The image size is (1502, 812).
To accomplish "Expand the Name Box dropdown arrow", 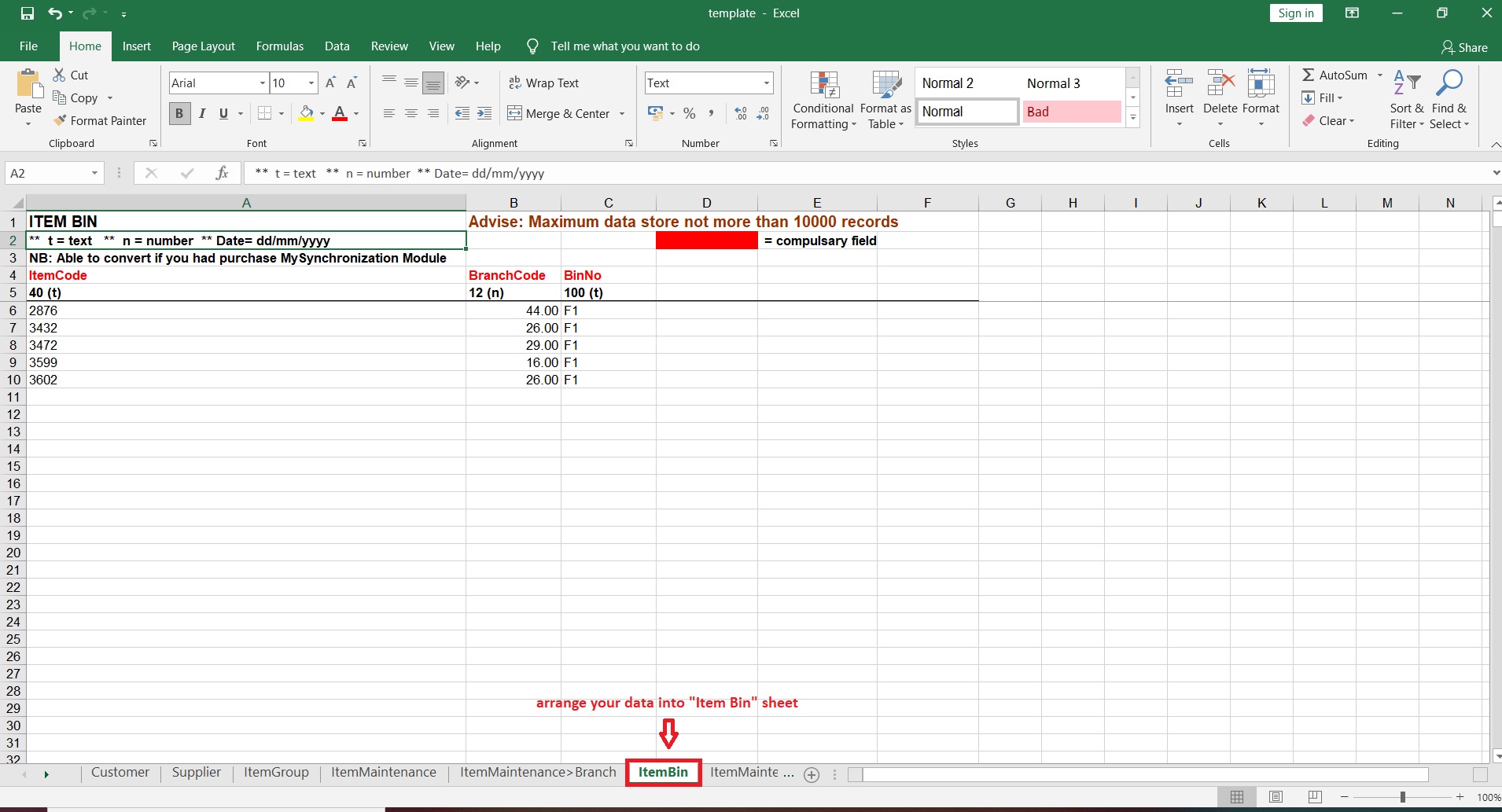I will 94,173.
